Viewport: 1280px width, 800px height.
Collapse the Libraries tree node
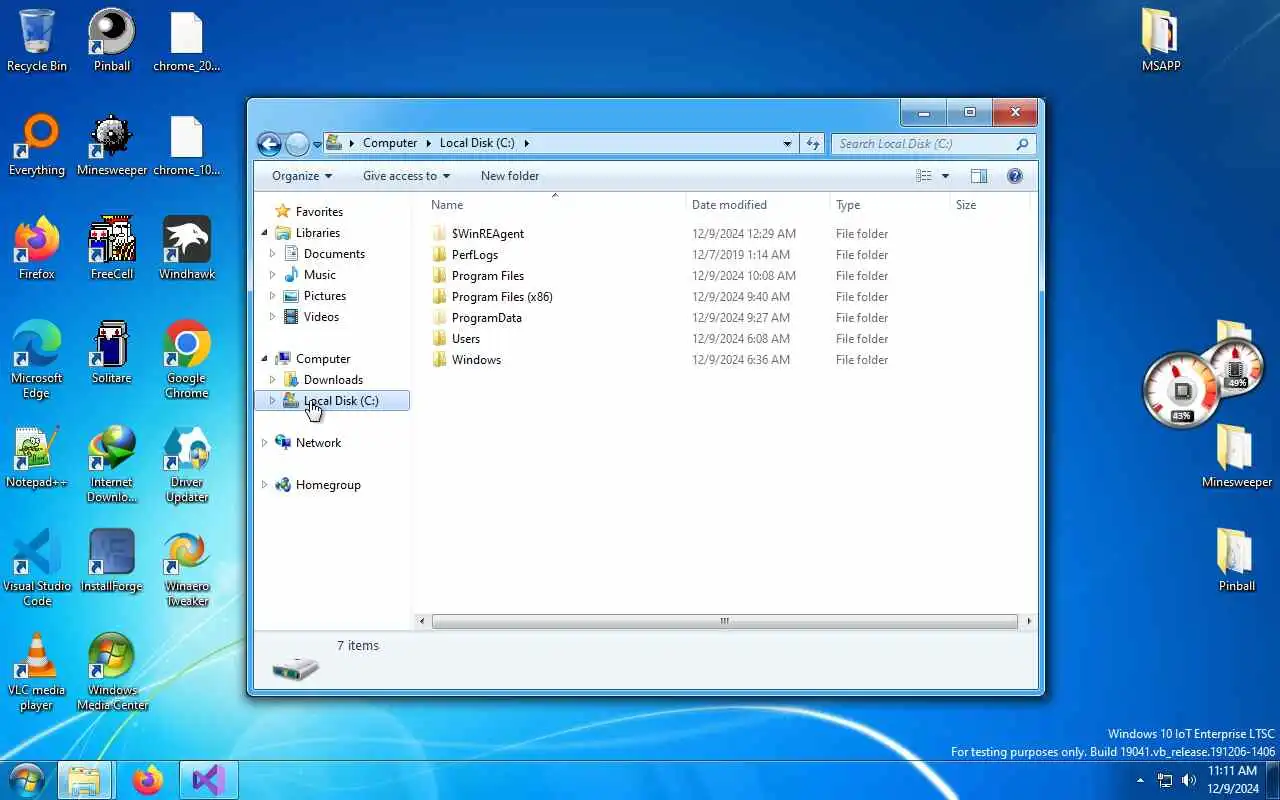[265, 233]
